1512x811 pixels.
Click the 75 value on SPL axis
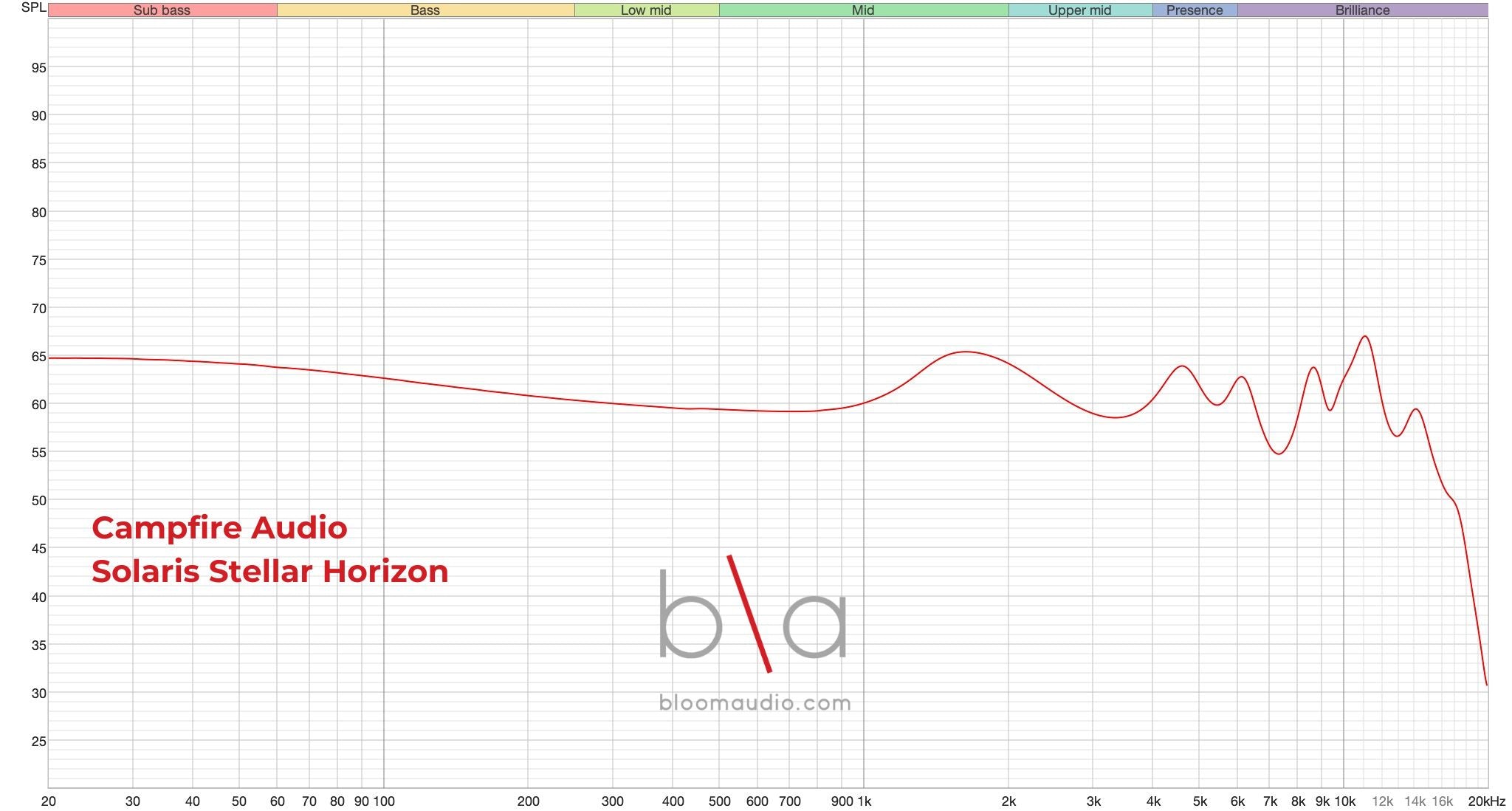point(38,261)
